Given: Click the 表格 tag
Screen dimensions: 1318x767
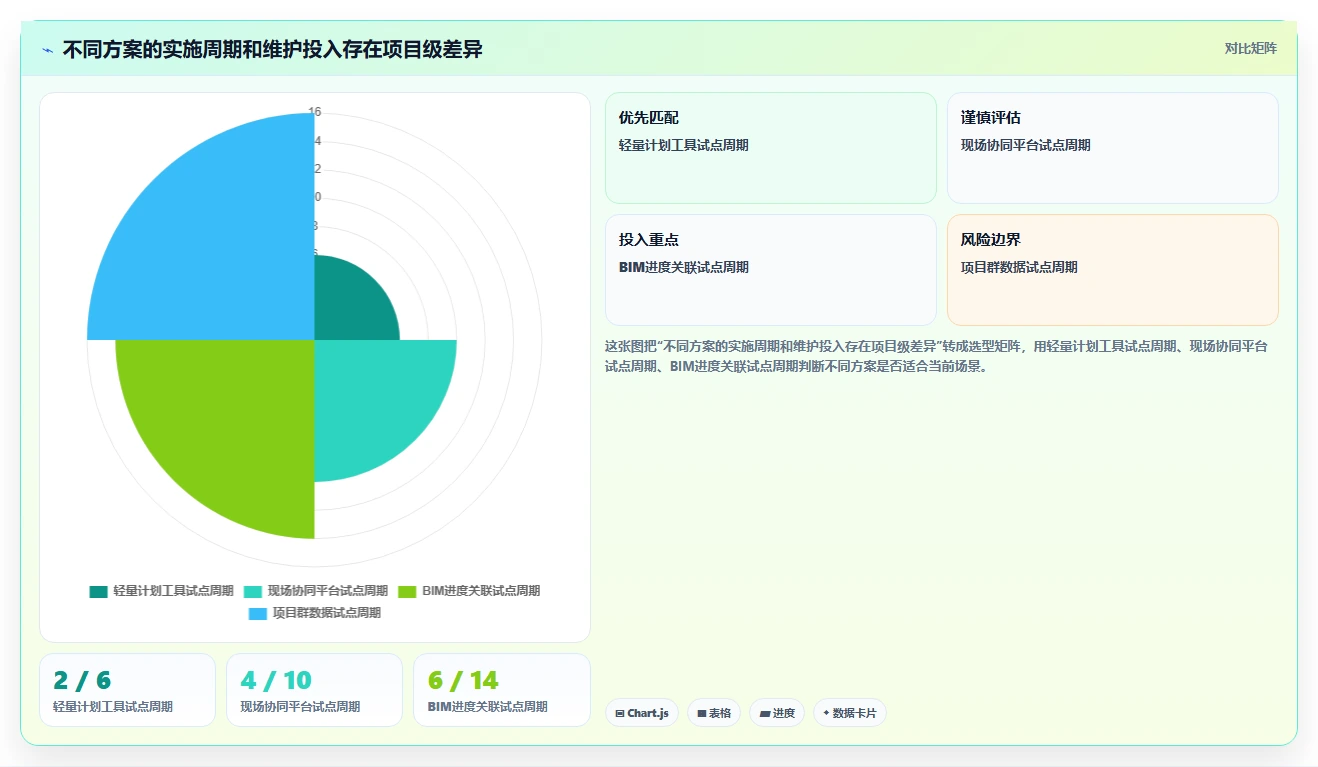Looking at the screenshot, I should 714,713.
